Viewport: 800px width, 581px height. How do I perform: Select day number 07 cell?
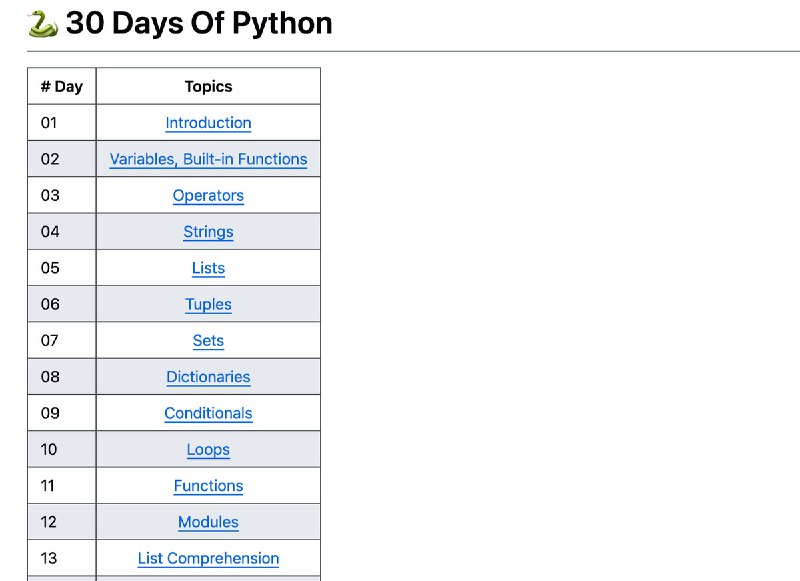click(62, 340)
